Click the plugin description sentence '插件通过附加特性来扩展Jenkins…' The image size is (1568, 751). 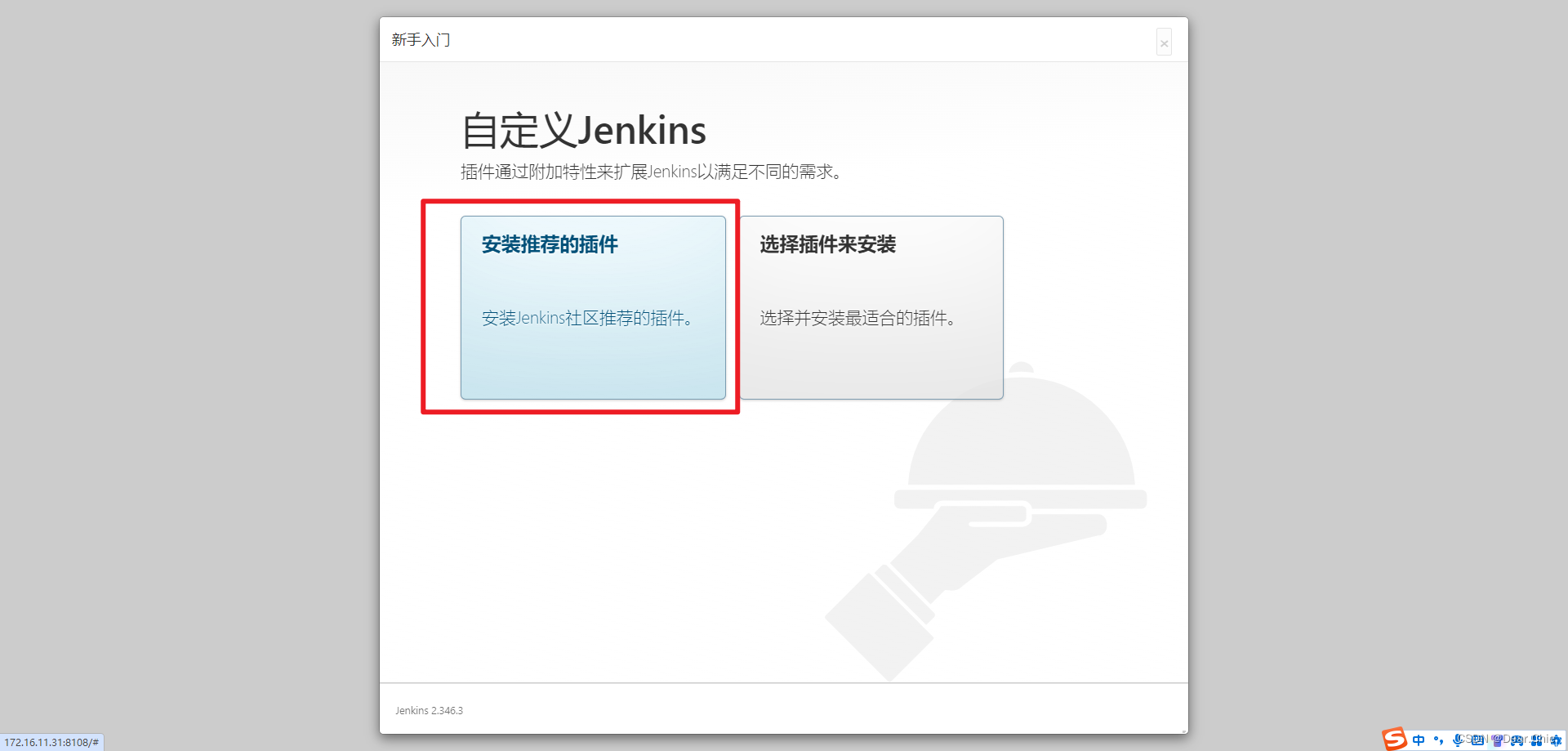click(652, 172)
